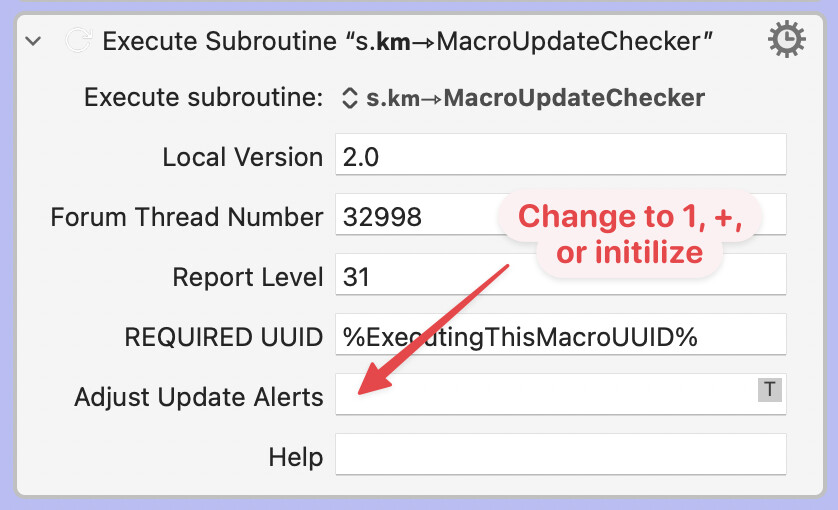Open the s.km→MacroUpdateChecker subroutine popup

point(524,98)
